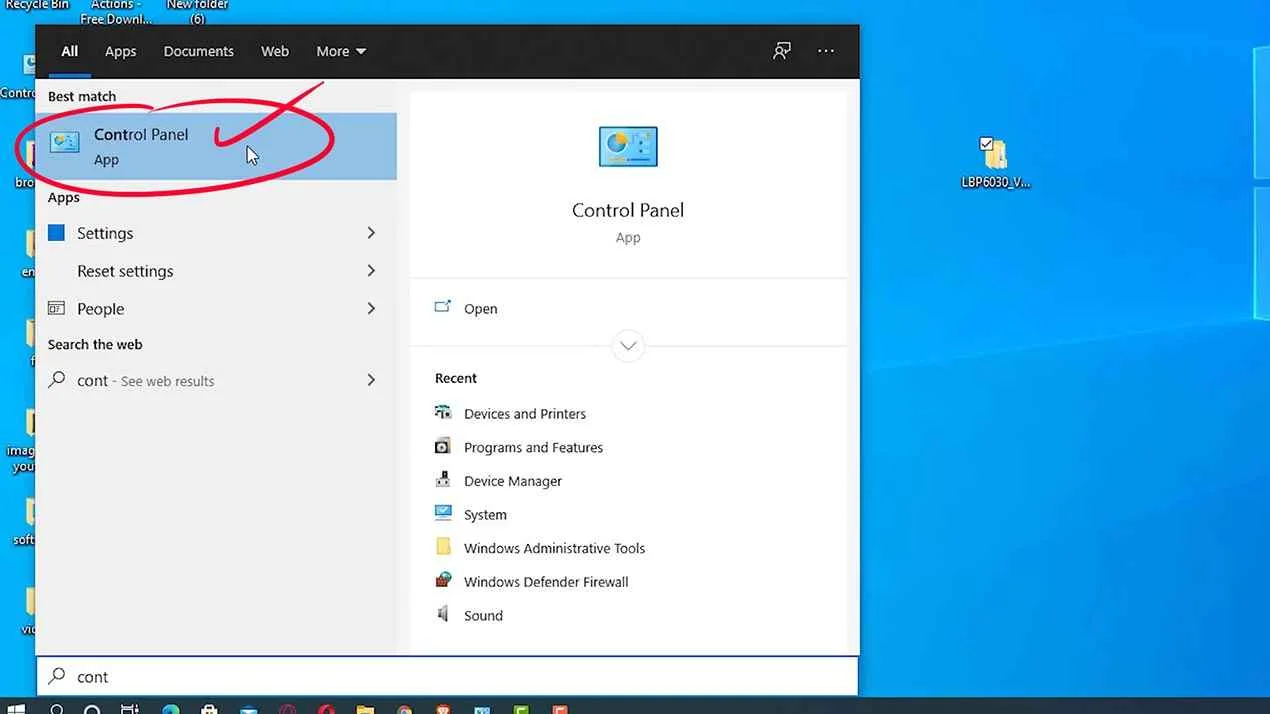Switch to the Web search tab
1270x714 pixels.
[275, 51]
